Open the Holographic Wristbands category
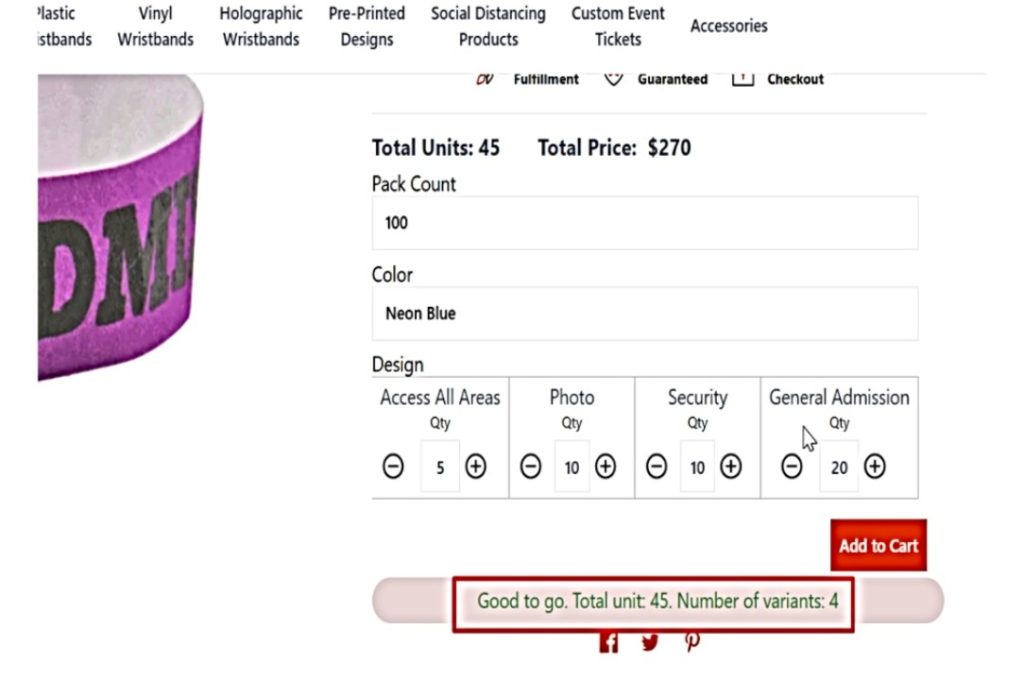 [260, 27]
